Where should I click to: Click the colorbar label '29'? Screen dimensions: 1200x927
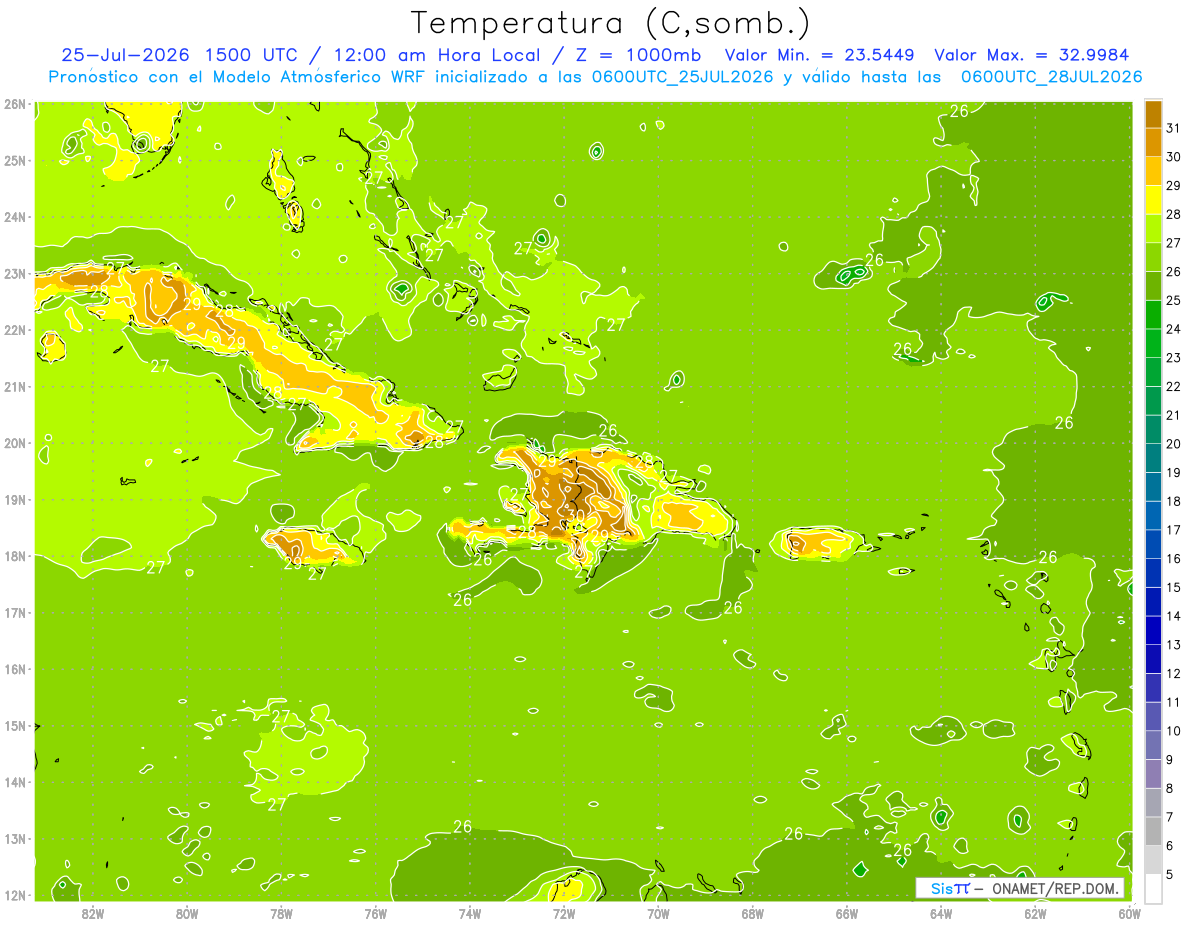pos(1174,186)
